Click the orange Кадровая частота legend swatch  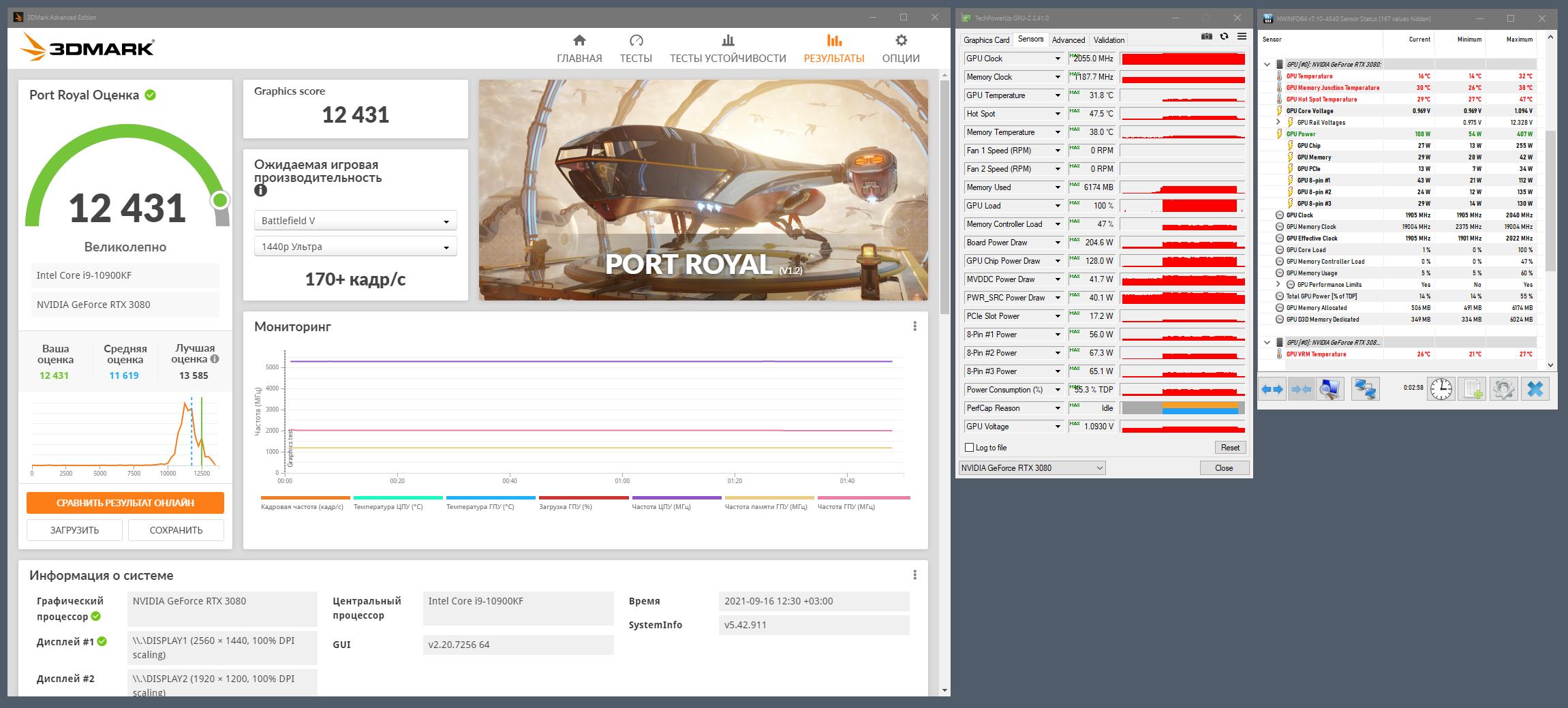[x=305, y=498]
